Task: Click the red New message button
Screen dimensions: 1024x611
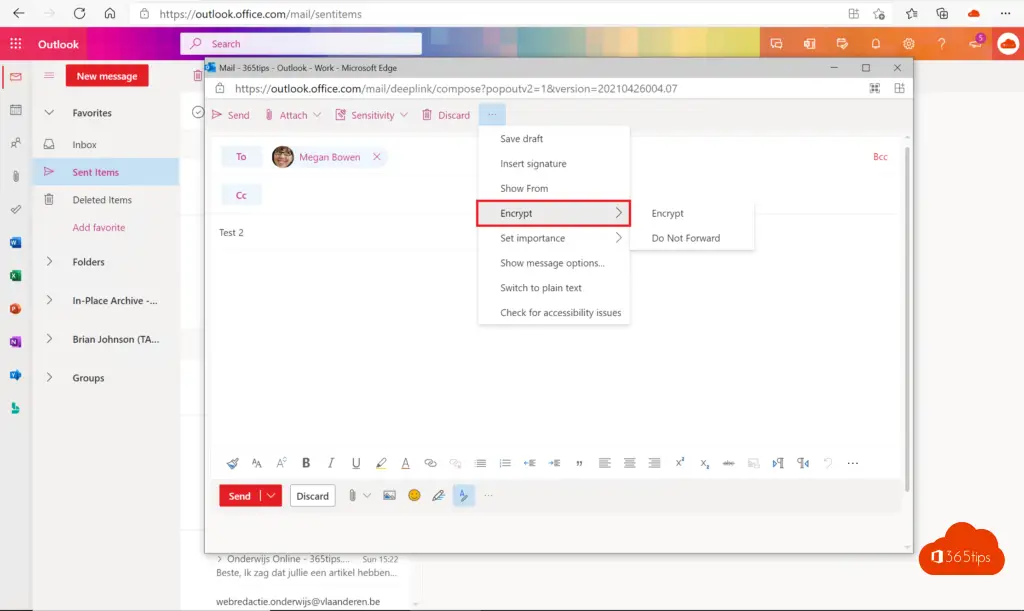Action: pos(107,76)
